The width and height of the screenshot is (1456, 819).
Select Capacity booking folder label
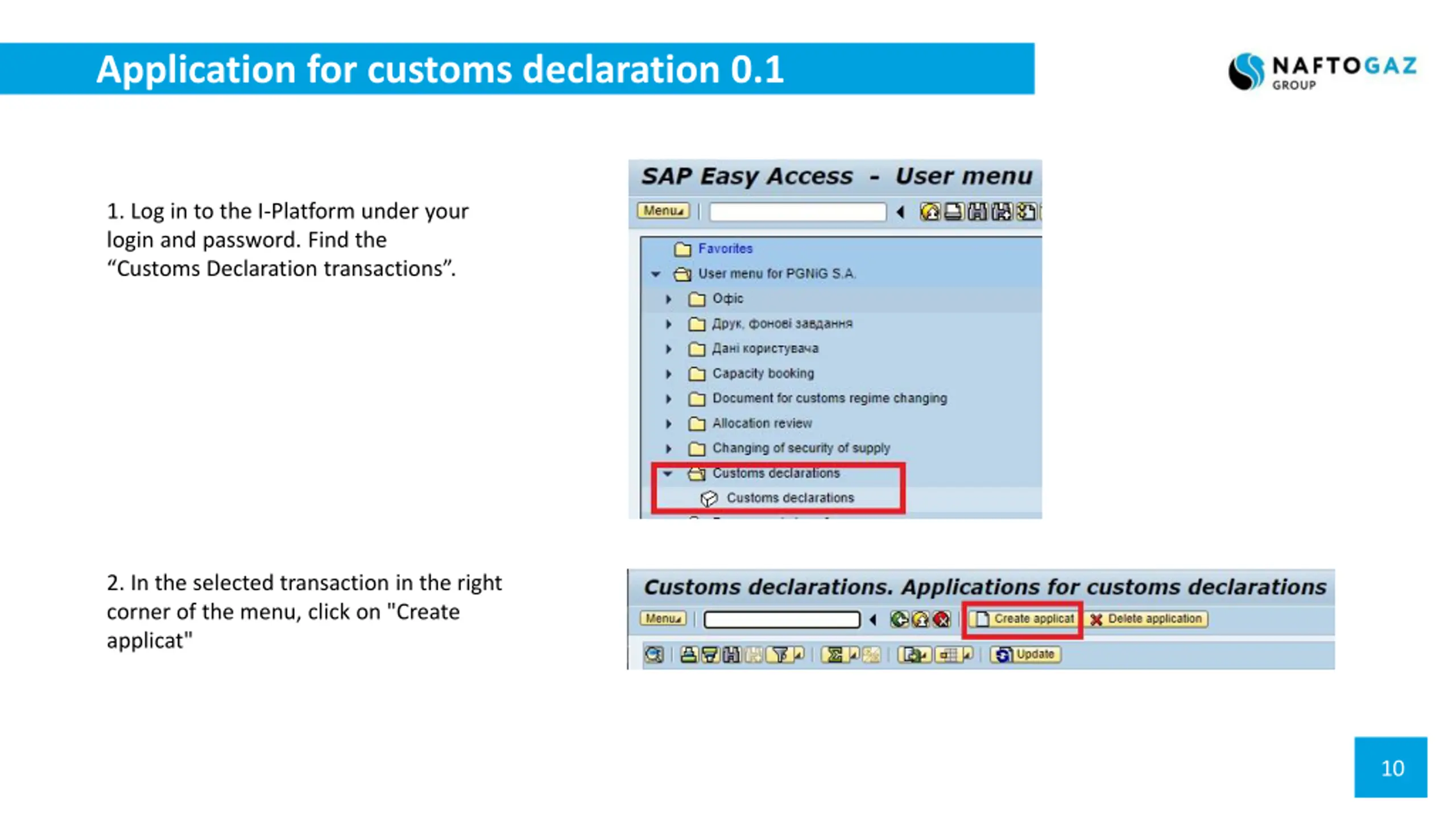point(763,374)
